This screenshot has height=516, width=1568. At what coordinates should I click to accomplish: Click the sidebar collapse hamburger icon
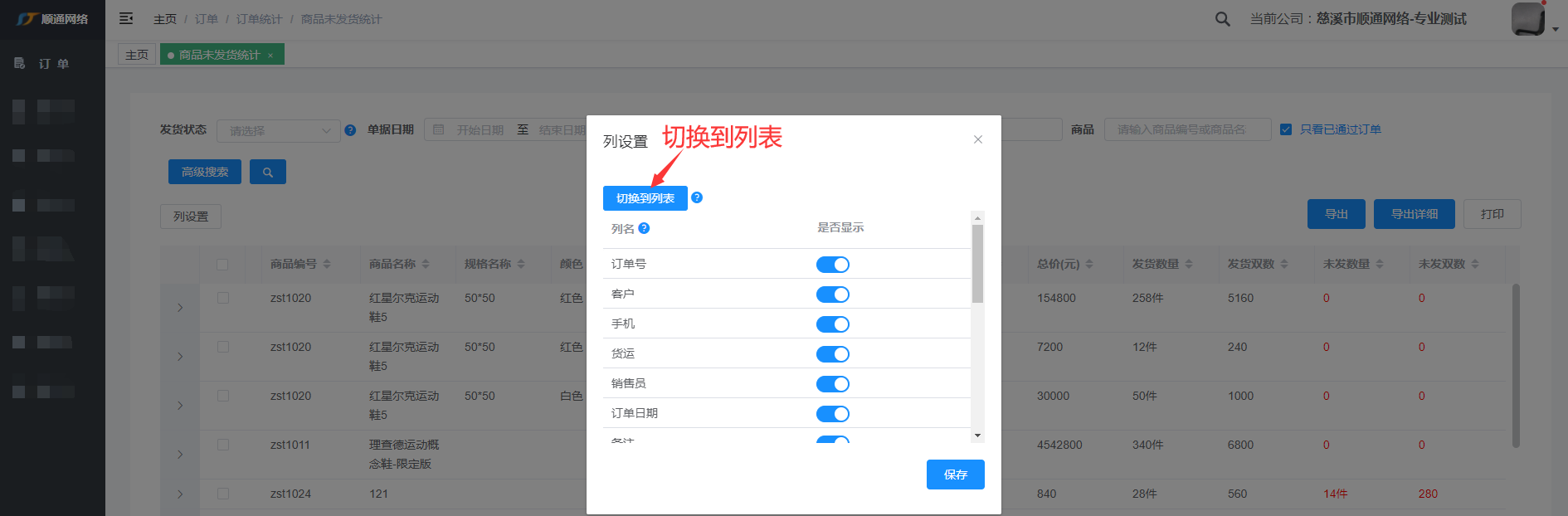126,18
